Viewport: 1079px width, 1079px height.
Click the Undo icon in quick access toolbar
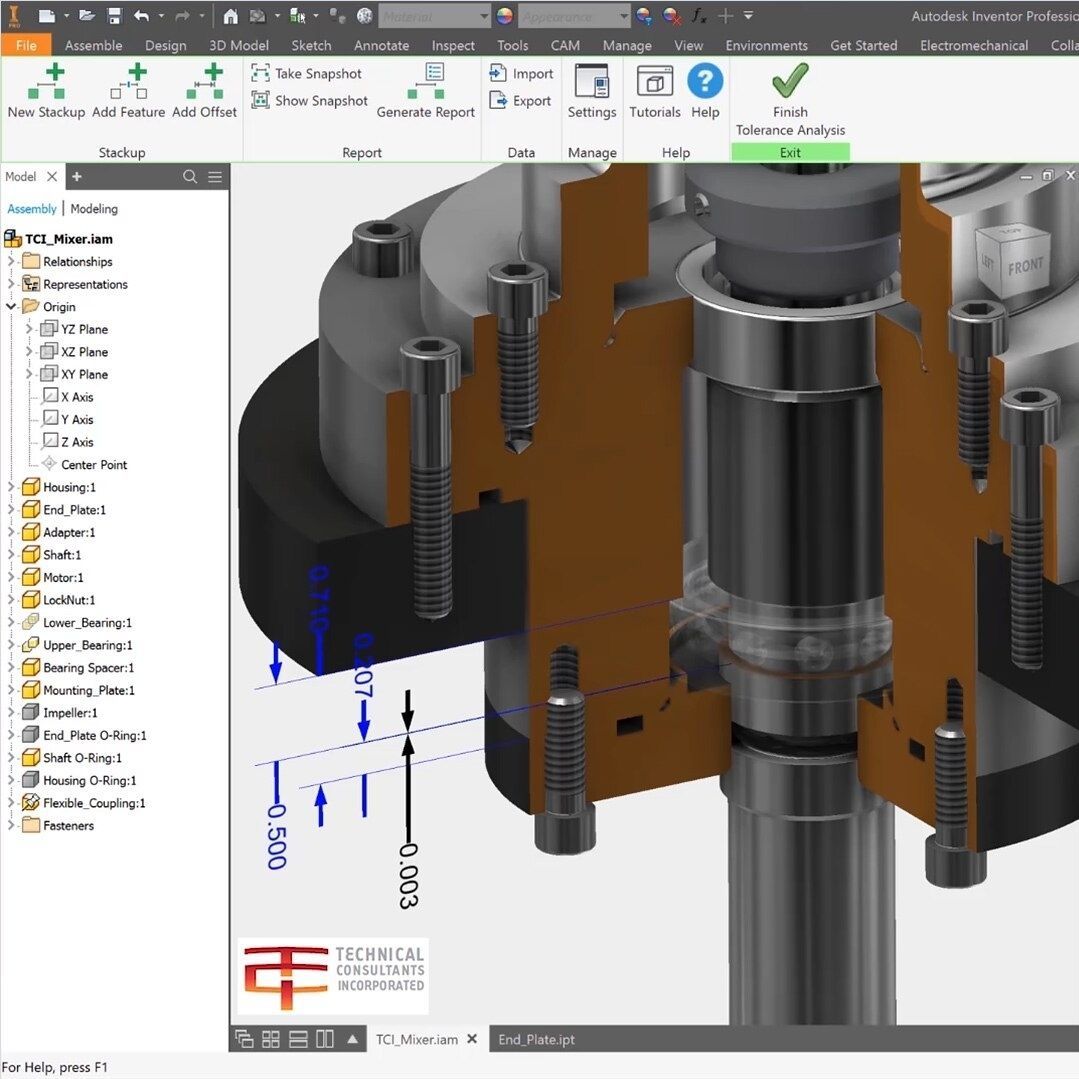coord(140,16)
